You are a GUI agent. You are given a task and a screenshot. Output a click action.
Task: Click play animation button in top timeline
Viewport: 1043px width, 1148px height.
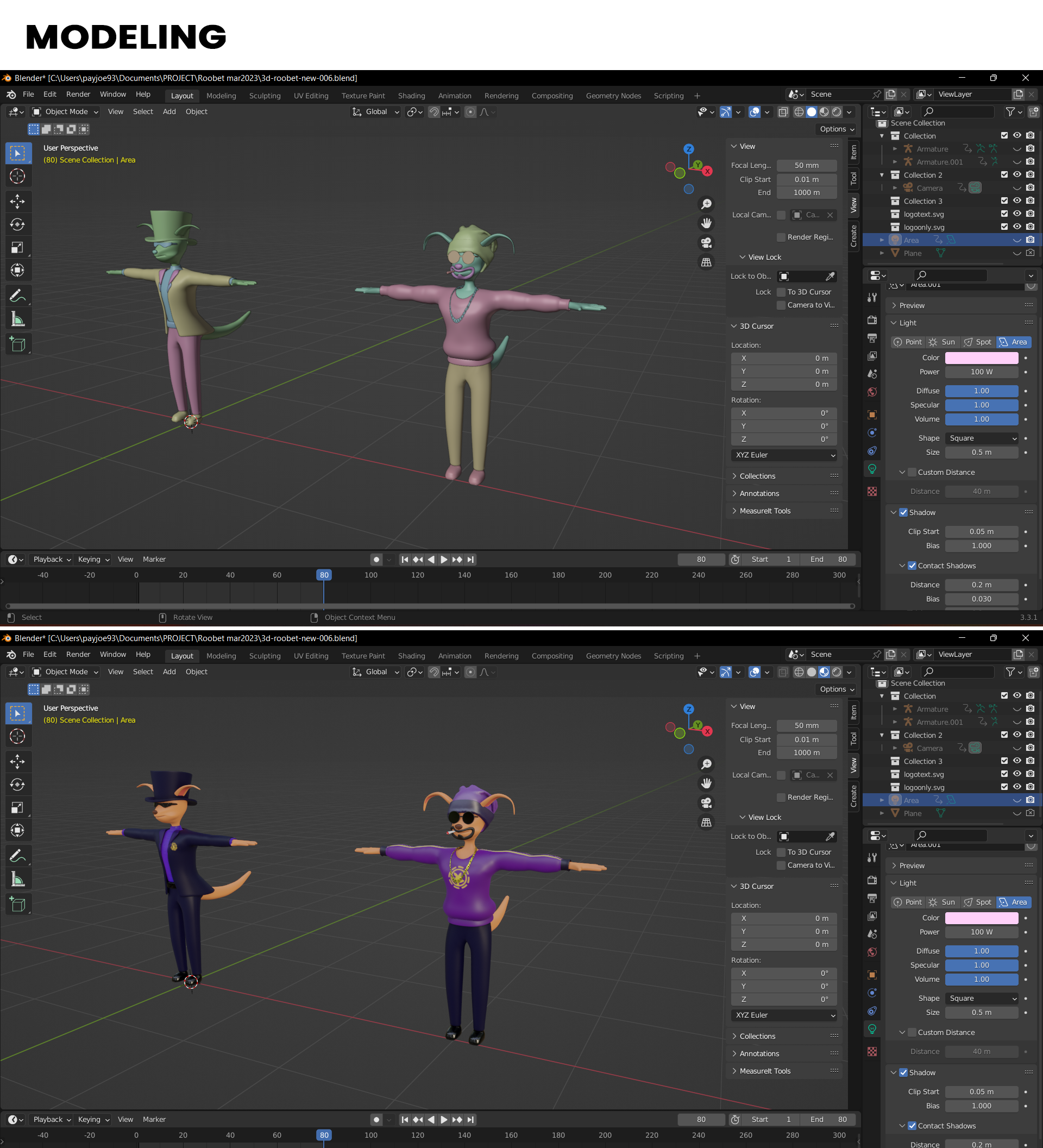(444, 560)
